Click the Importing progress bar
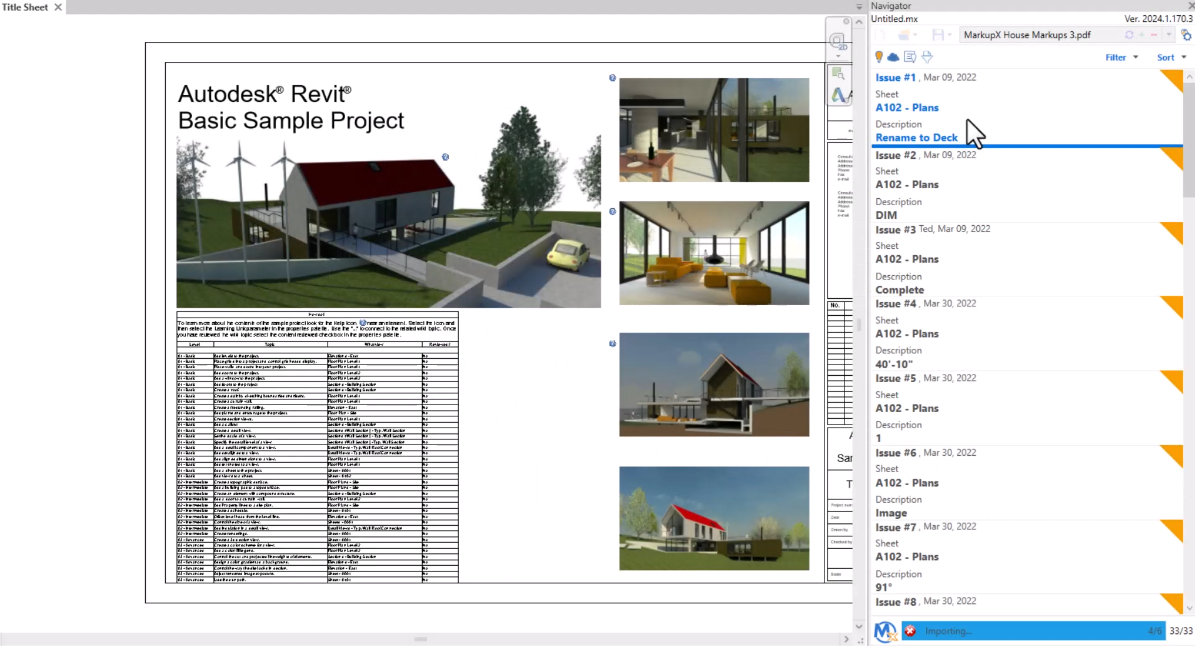Image resolution: width=1195 pixels, height=646 pixels. (1033, 631)
